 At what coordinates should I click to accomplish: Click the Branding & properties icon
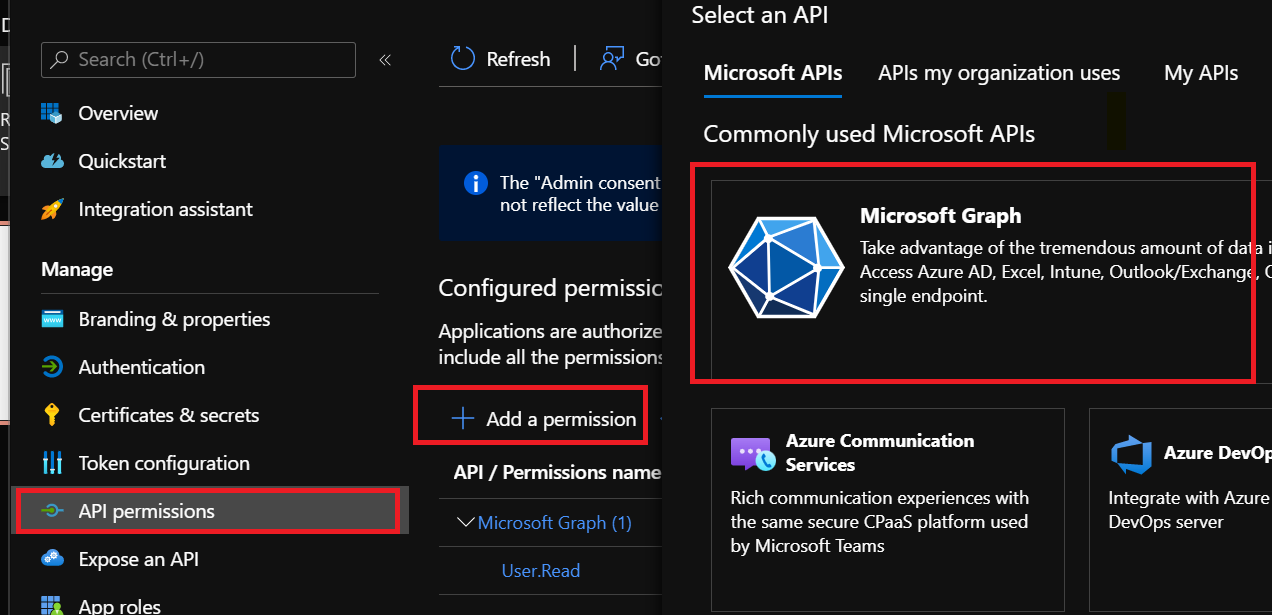click(52, 319)
